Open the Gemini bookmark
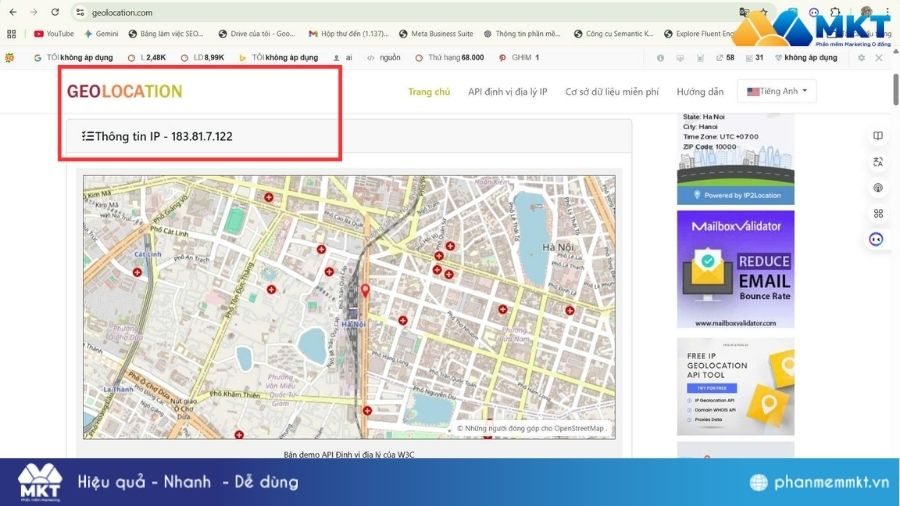This screenshot has width=900, height=506. click(x=102, y=34)
